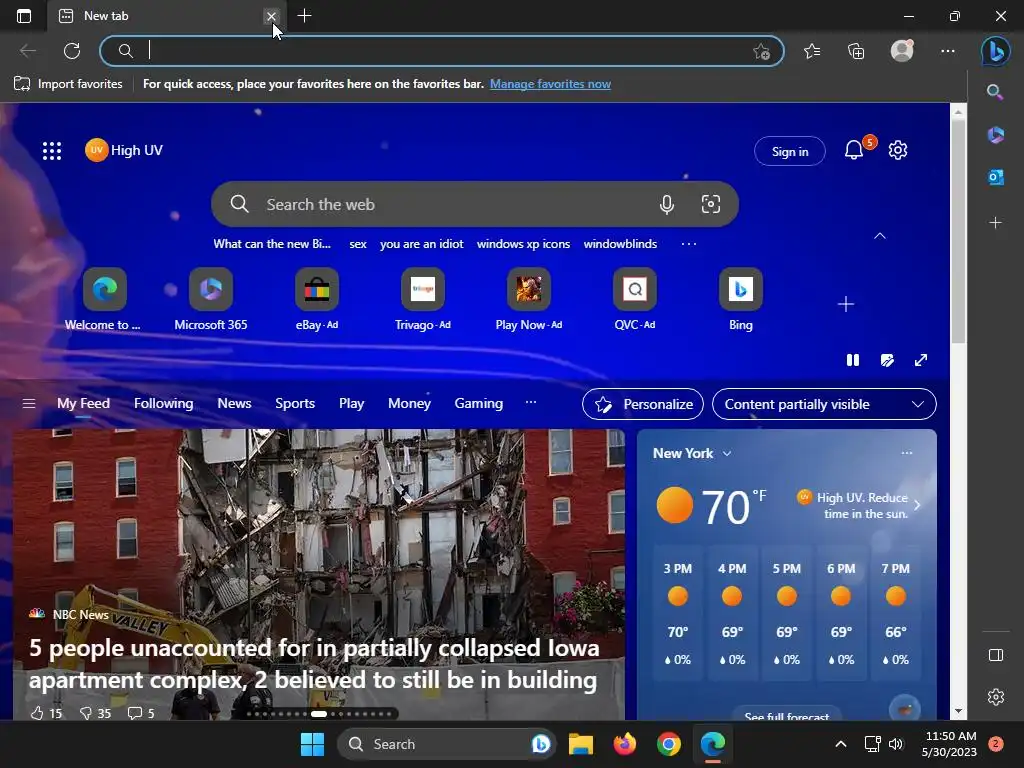Launch Chrome from the taskbar
This screenshot has height=768, width=1024.
coord(669,744)
